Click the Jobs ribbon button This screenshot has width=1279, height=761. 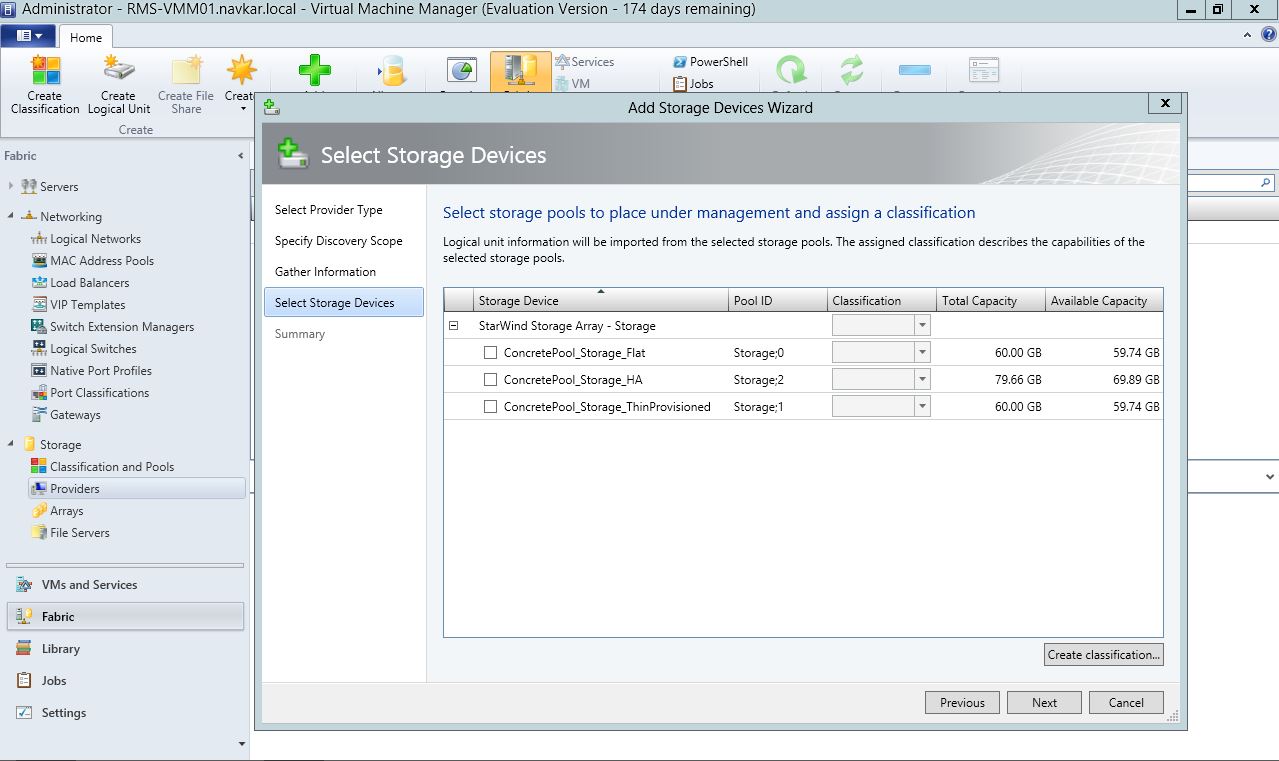693,83
